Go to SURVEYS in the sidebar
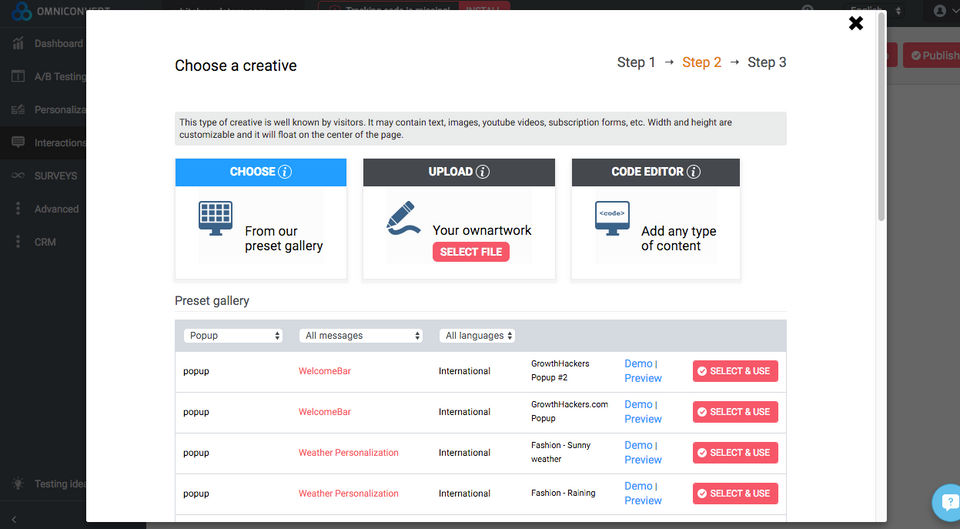 55,176
